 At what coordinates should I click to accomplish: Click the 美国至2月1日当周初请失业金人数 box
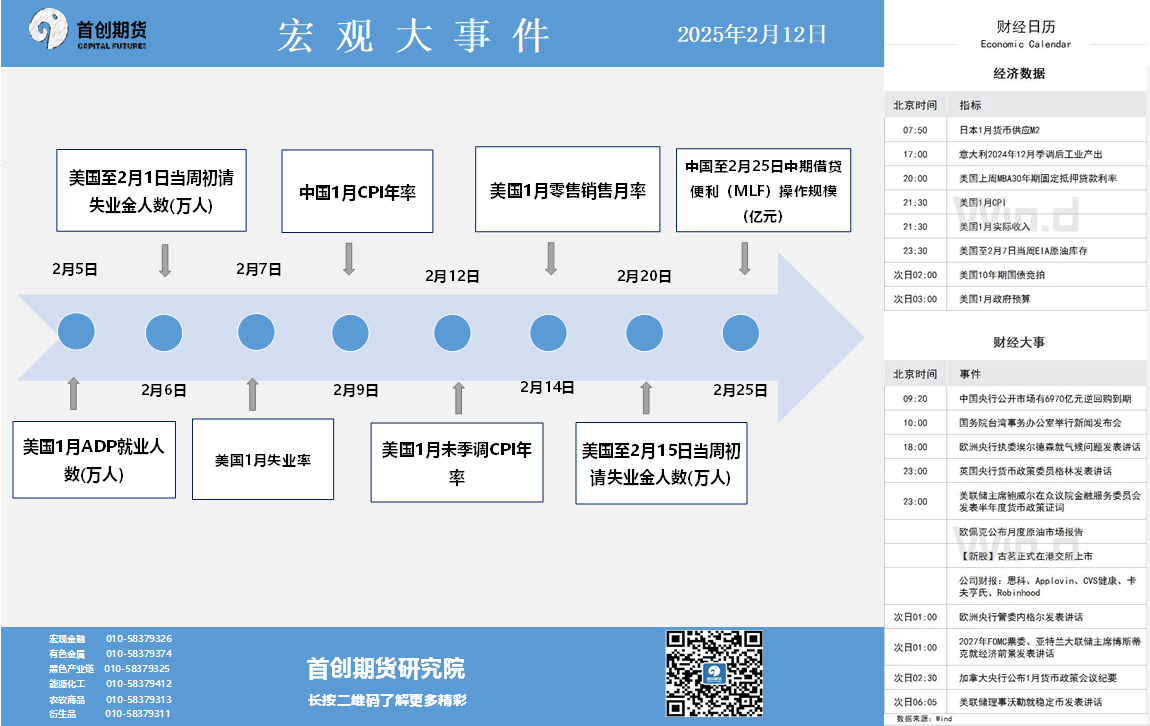(x=151, y=191)
